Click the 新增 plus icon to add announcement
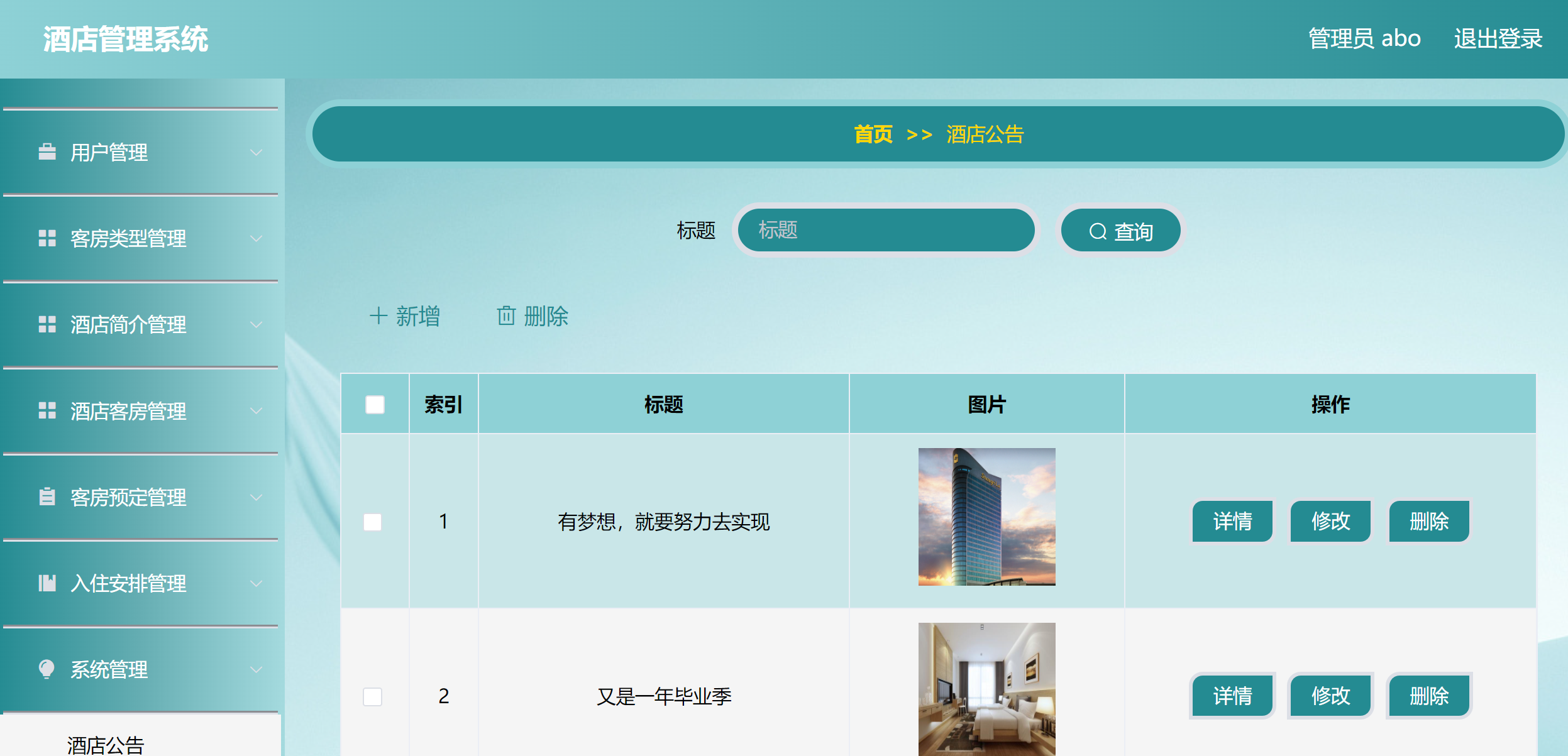 point(378,316)
